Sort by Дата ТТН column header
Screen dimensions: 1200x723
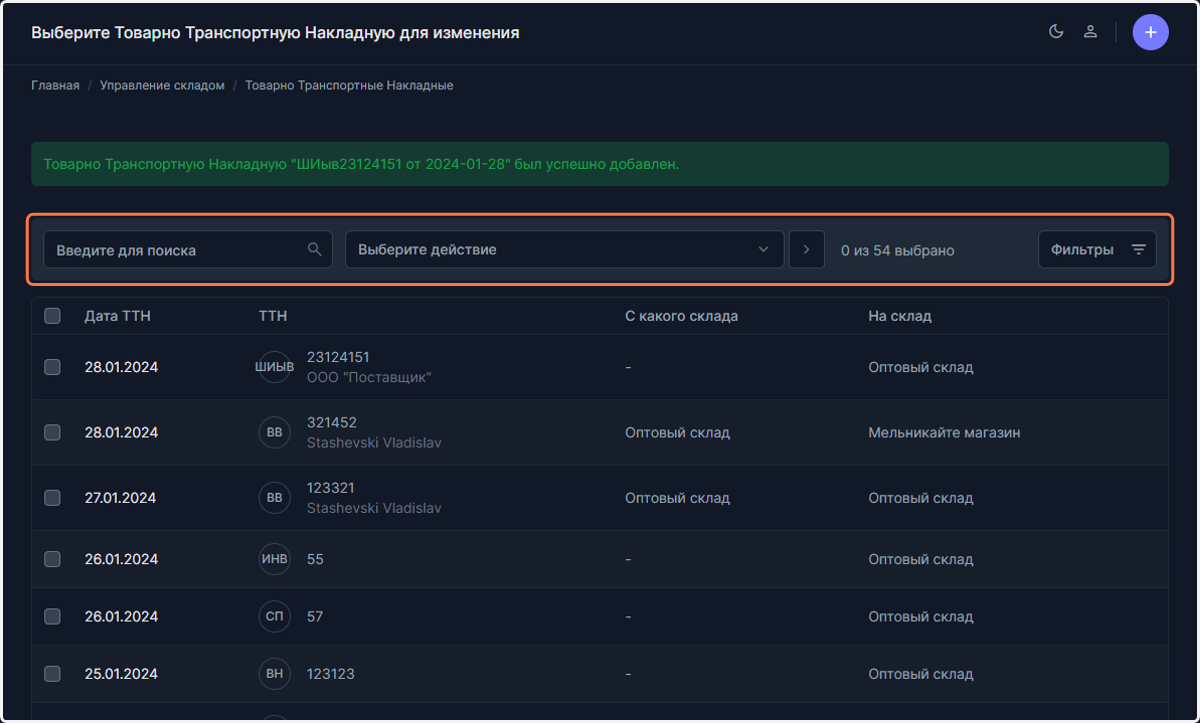click(118, 316)
